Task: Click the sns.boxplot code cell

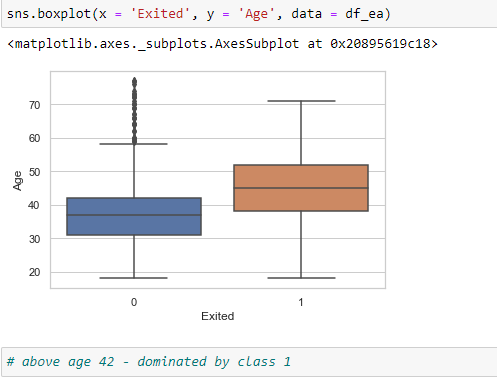Action: click(x=249, y=14)
